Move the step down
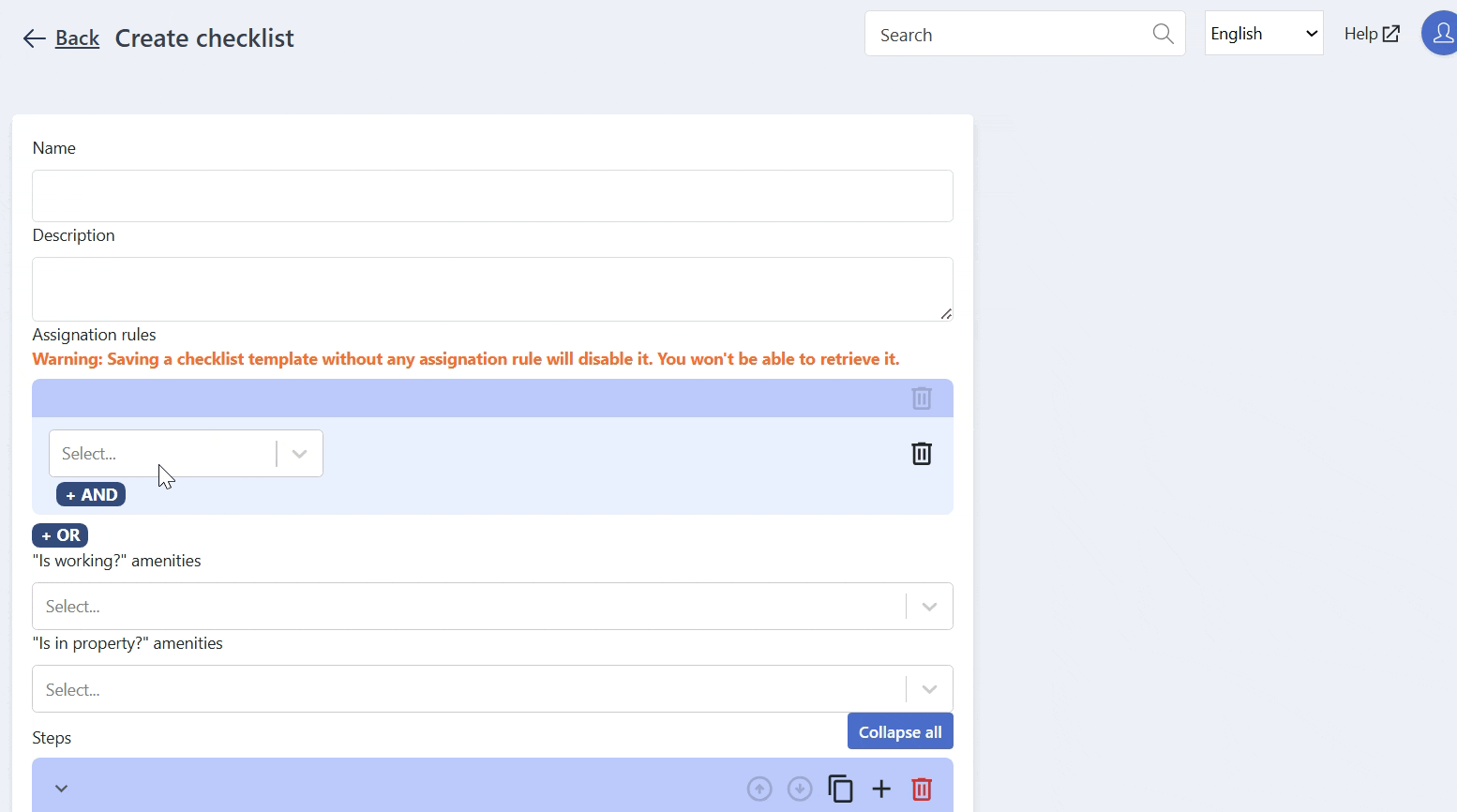This screenshot has width=1457, height=812. click(x=800, y=789)
